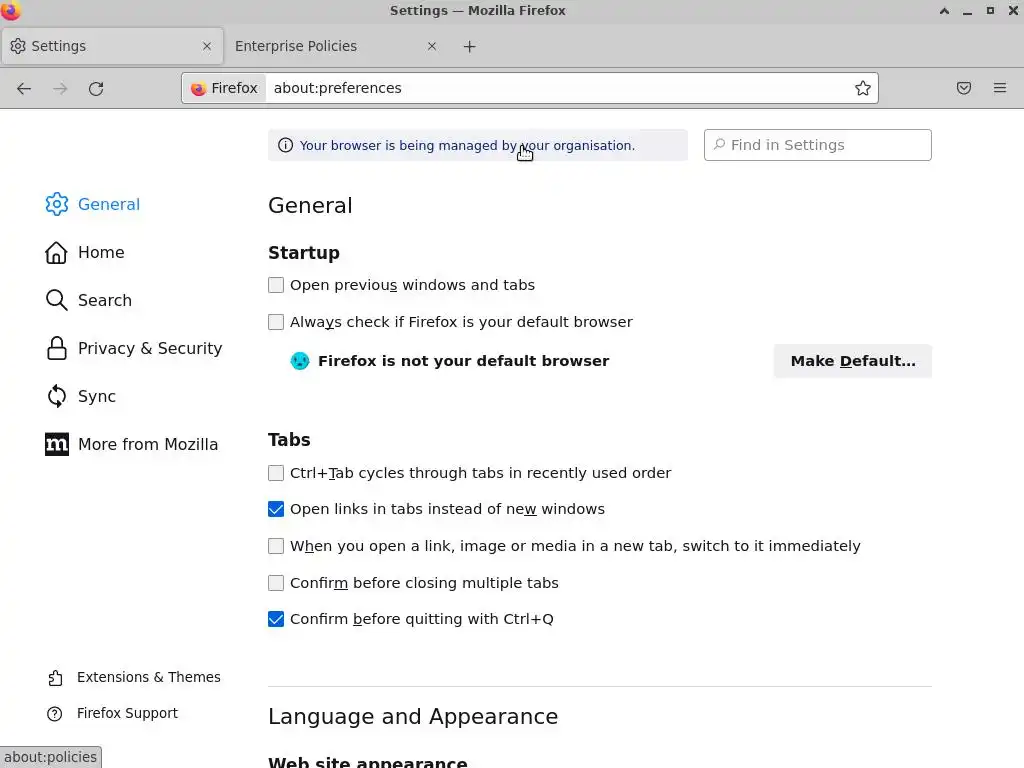Click the Back navigation arrow
The width and height of the screenshot is (1024, 768).
[24, 88]
